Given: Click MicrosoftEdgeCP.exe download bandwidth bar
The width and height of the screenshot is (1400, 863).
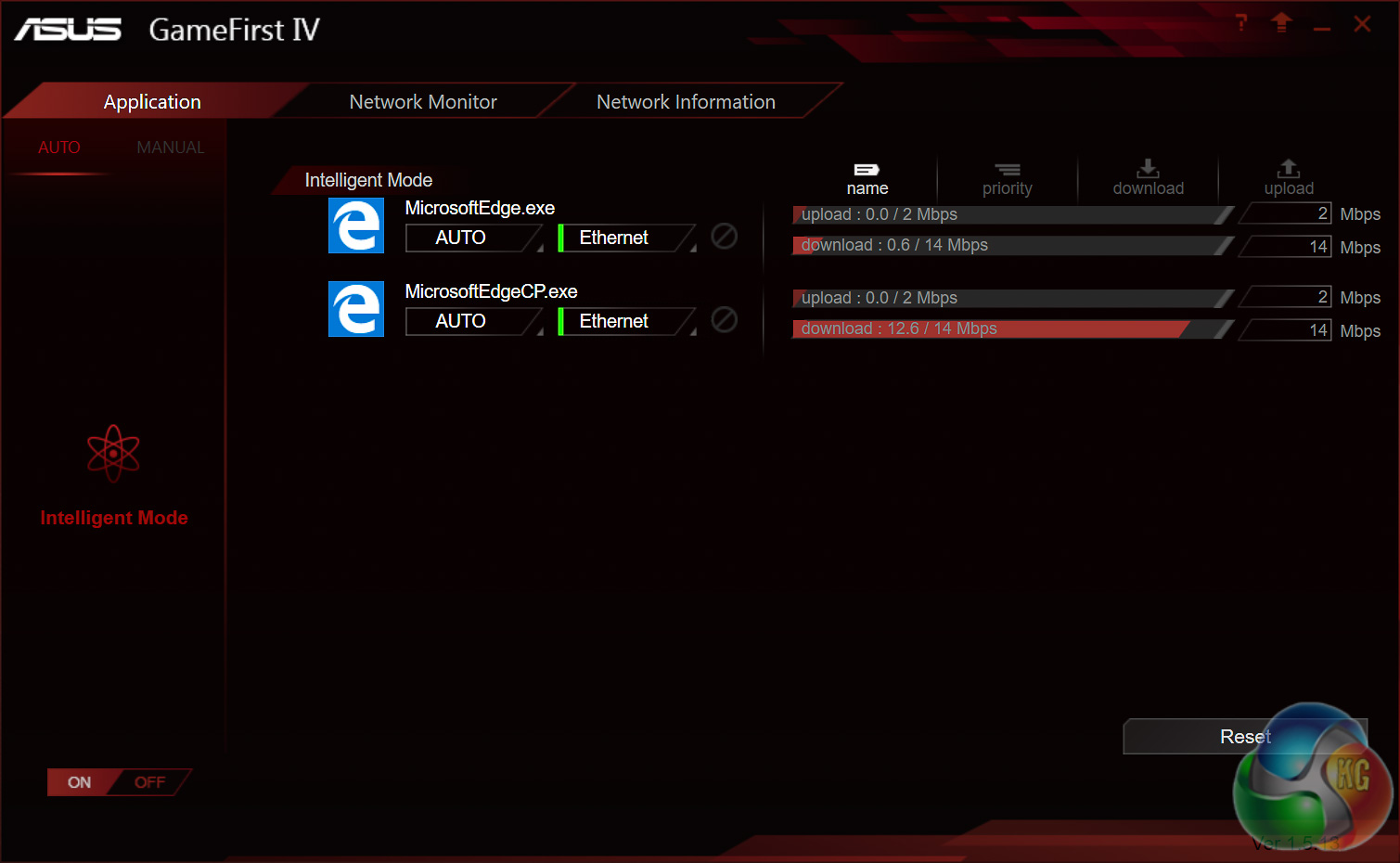Looking at the screenshot, I should point(1013,328).
